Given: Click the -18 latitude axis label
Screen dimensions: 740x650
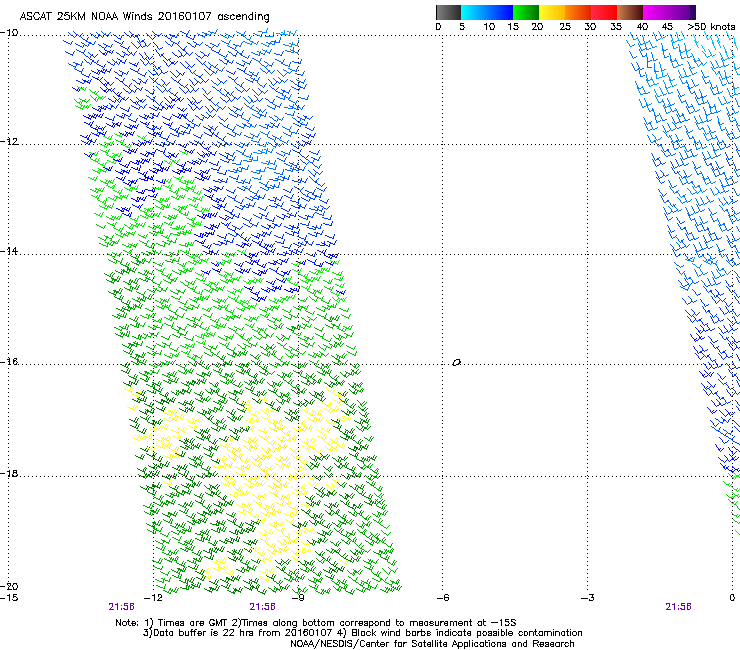Looking at the screenshot, I should (x=9, y=473).
